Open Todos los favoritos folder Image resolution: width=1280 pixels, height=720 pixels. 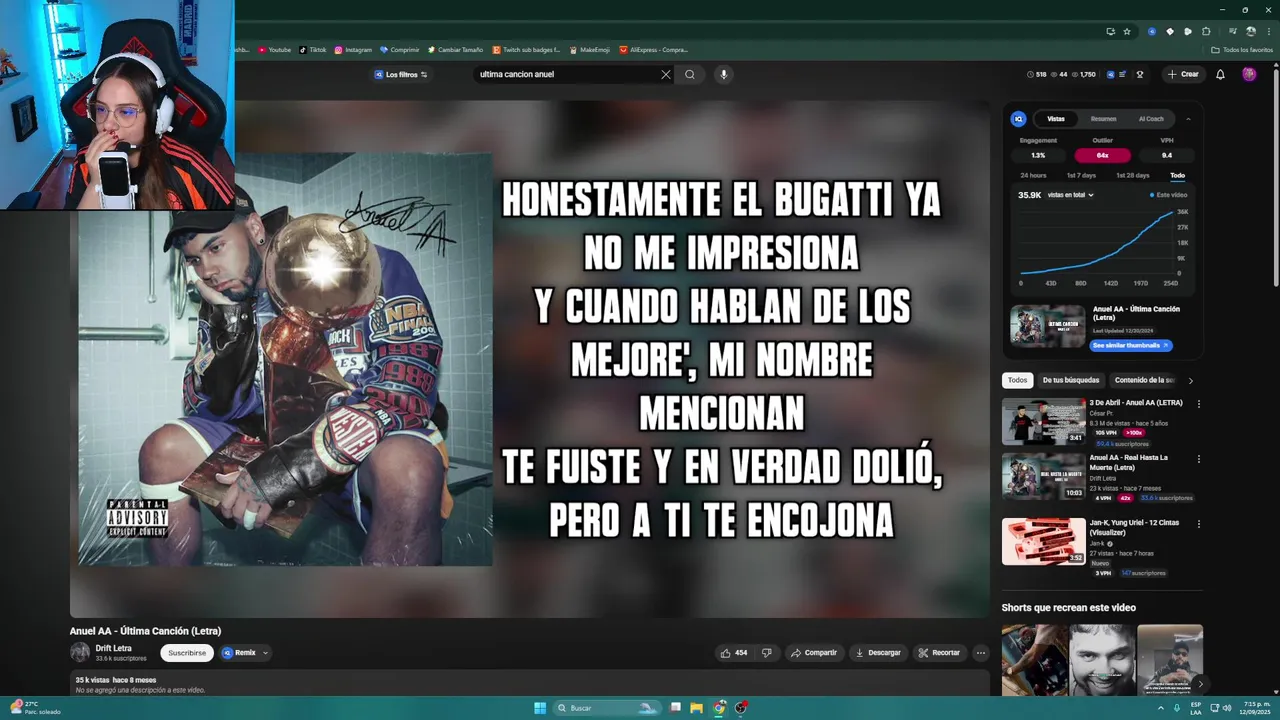coord(1242,49)
